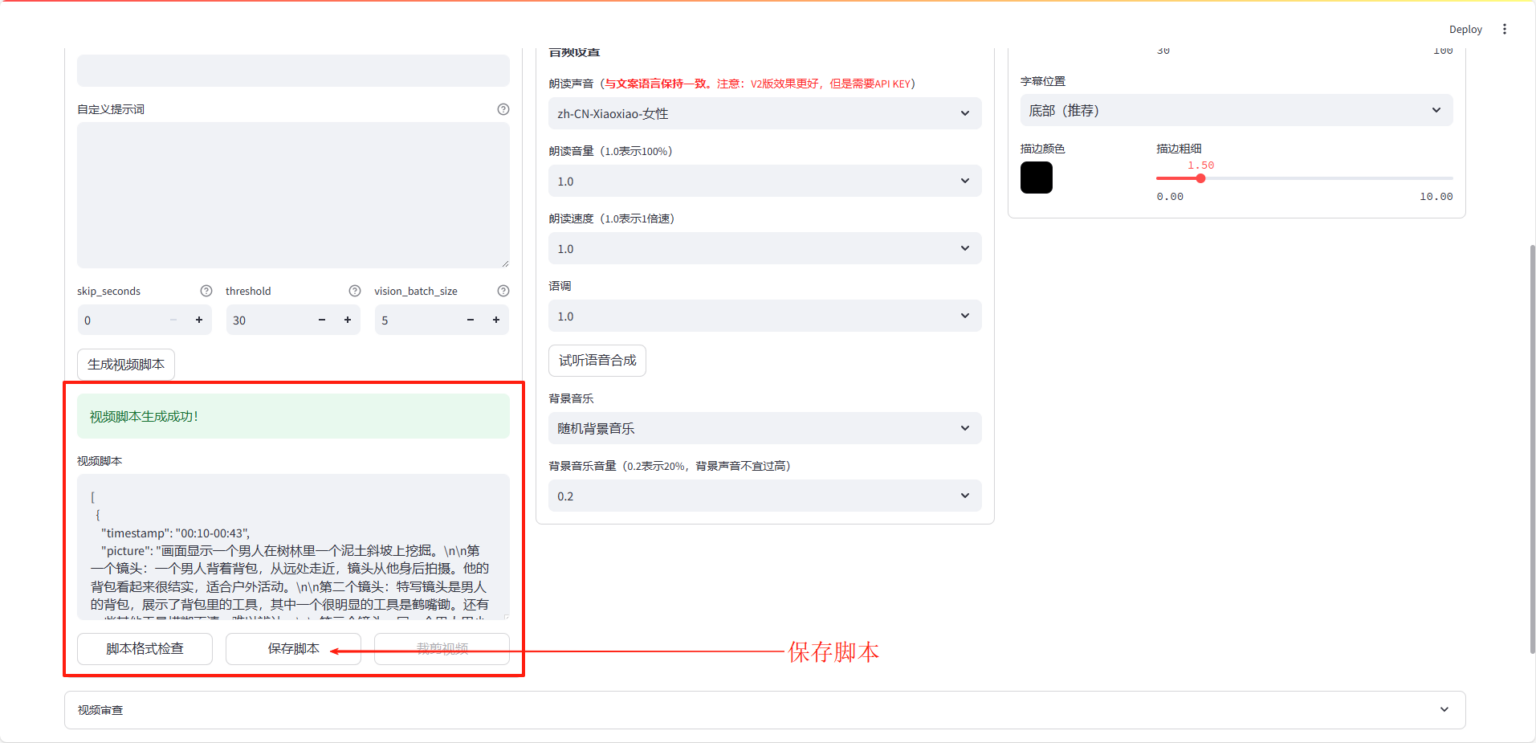Click help icon next to vision_batch_size

tap(503, 291)
